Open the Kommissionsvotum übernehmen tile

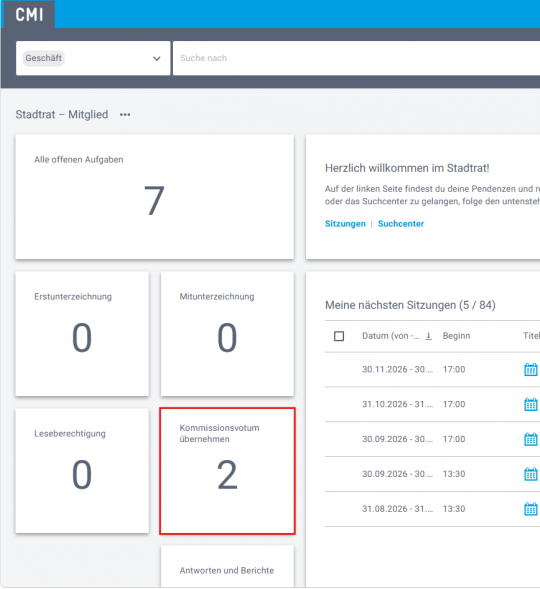(227, 471)
